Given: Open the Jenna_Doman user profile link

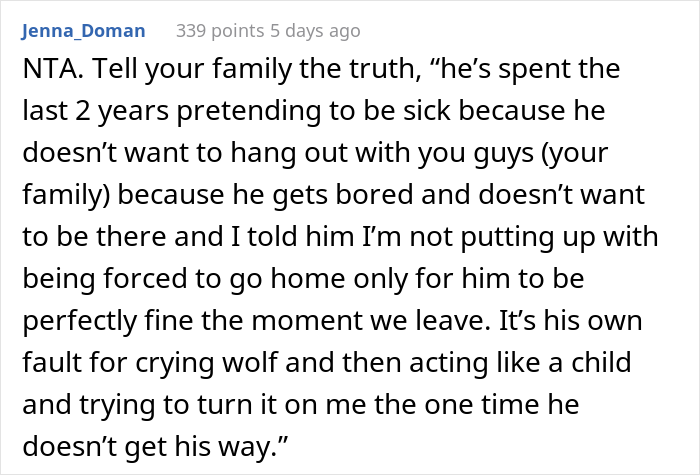Looking at the screenshot, I should pyautogui.click(x=83, y=31).
